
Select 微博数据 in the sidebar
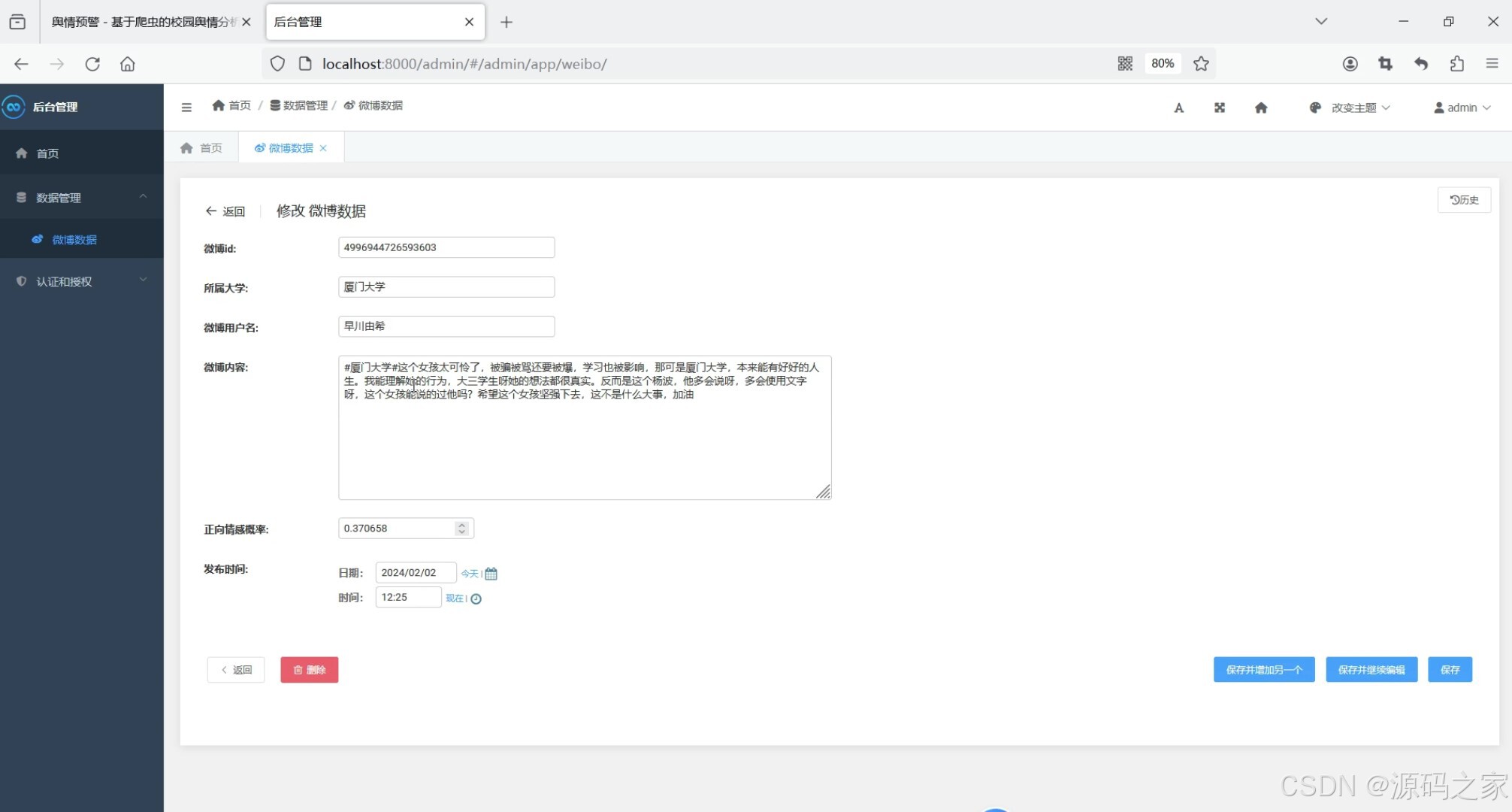coord(74,240)
